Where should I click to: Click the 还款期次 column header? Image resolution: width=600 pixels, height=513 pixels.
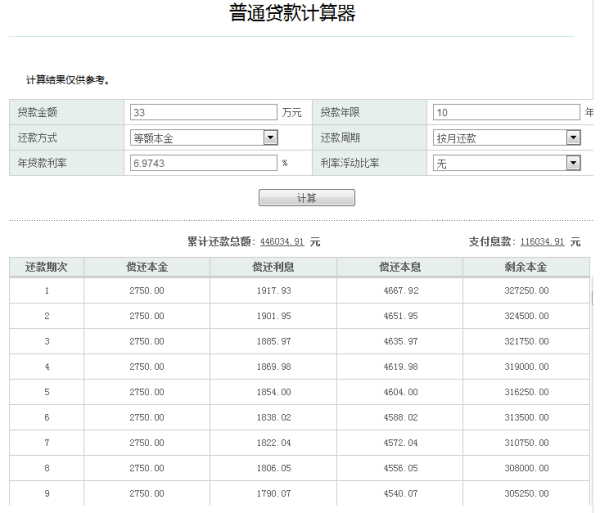click(46, 267)
